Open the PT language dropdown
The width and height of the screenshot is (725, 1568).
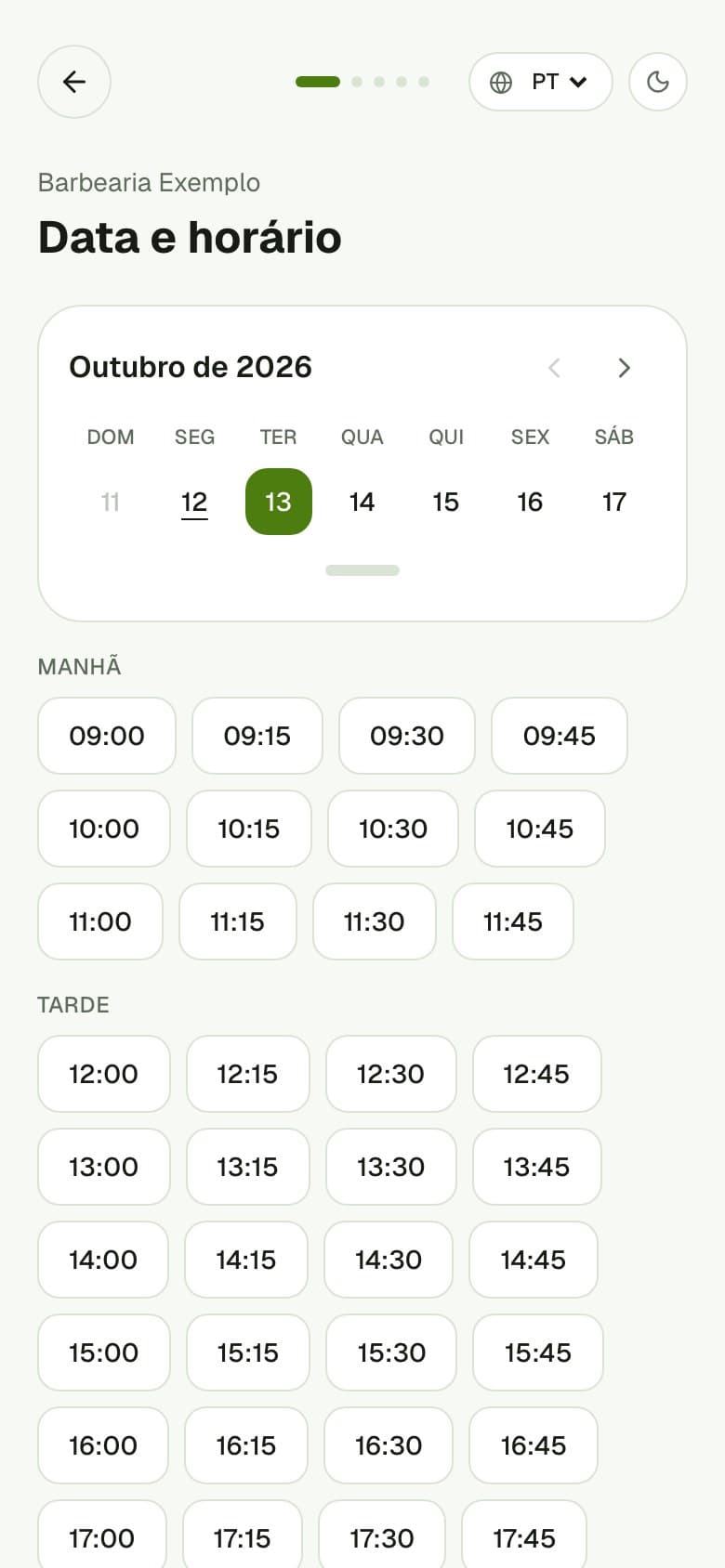coord(541,82)
